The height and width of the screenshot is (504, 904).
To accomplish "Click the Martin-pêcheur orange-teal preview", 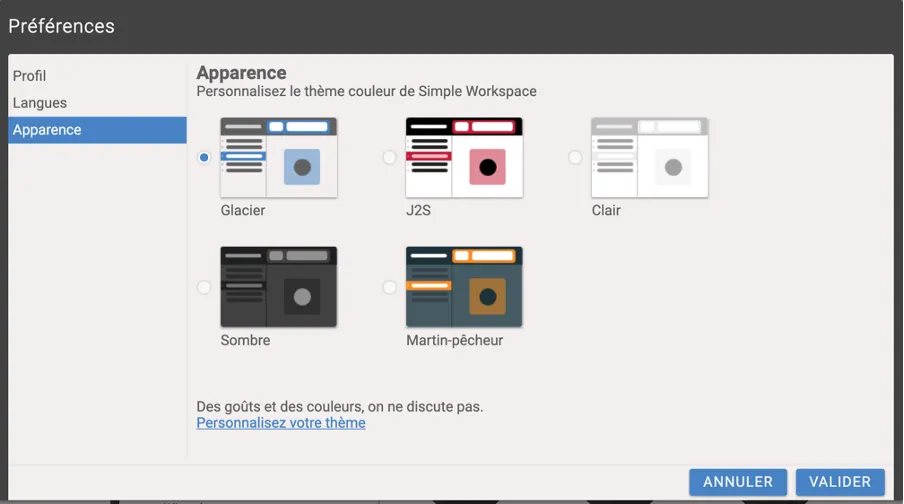I will point(464,286).
